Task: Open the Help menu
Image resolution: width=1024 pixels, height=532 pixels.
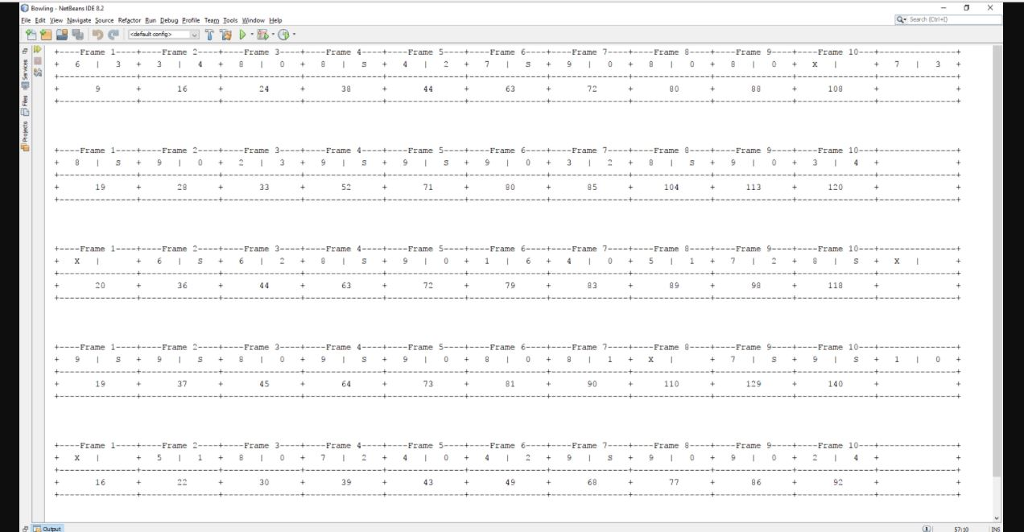Action: pos(276,20)
